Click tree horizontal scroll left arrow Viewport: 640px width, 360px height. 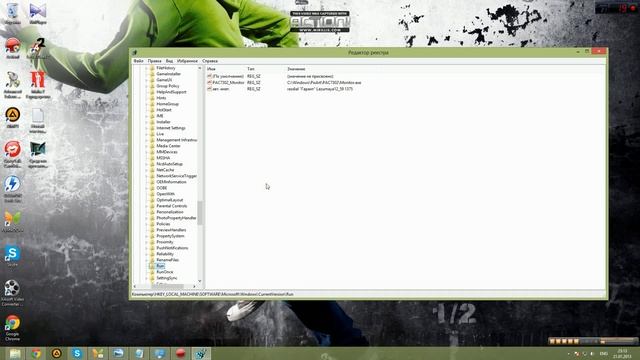click(x=136, y=287)
